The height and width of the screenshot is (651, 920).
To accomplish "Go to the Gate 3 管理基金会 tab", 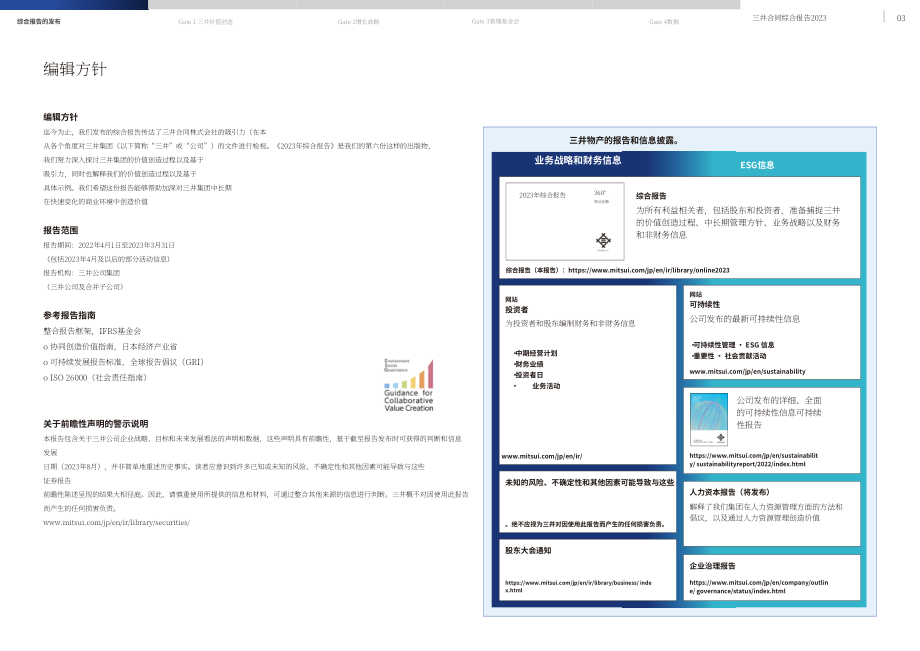I will point(495,21).
